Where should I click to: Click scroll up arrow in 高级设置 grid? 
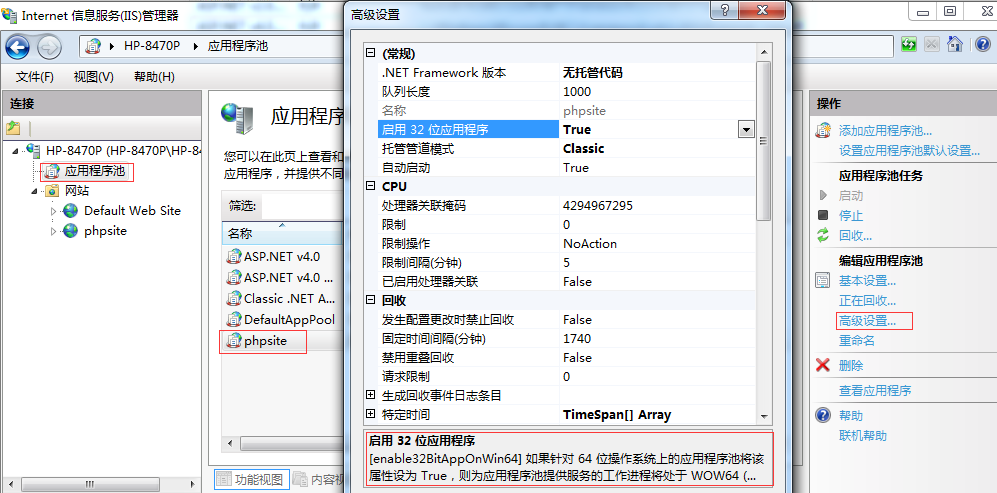coord(764,53)
